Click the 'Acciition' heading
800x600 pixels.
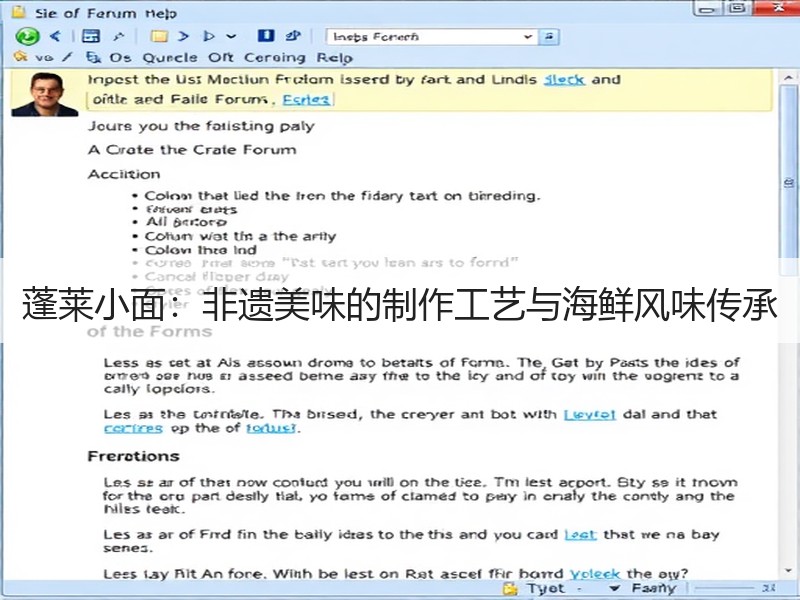[x=124, y=174]
